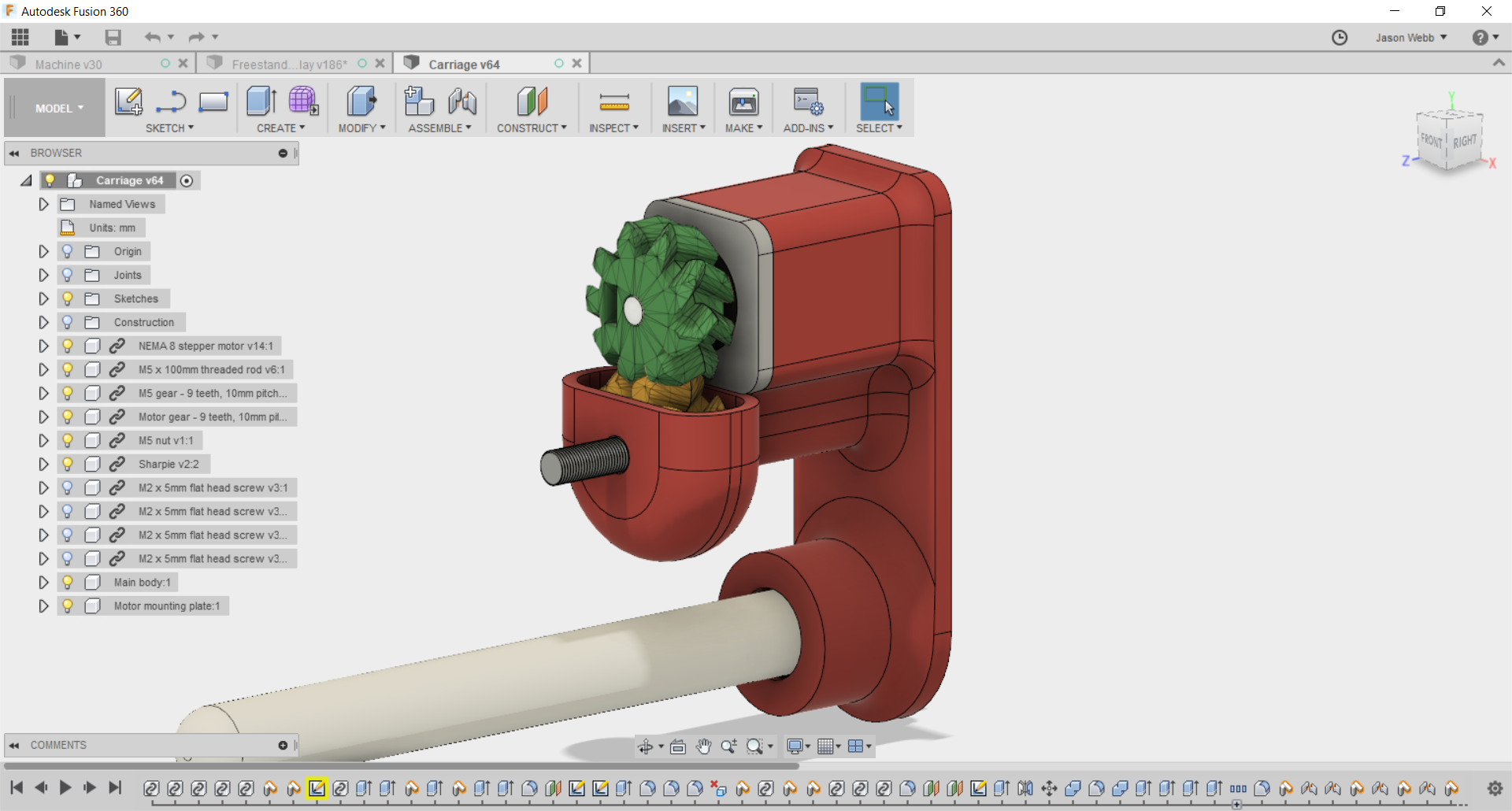The height and width of the screenshot is (811, 1512).
Task: Click the Save icon
Action: 113,37
